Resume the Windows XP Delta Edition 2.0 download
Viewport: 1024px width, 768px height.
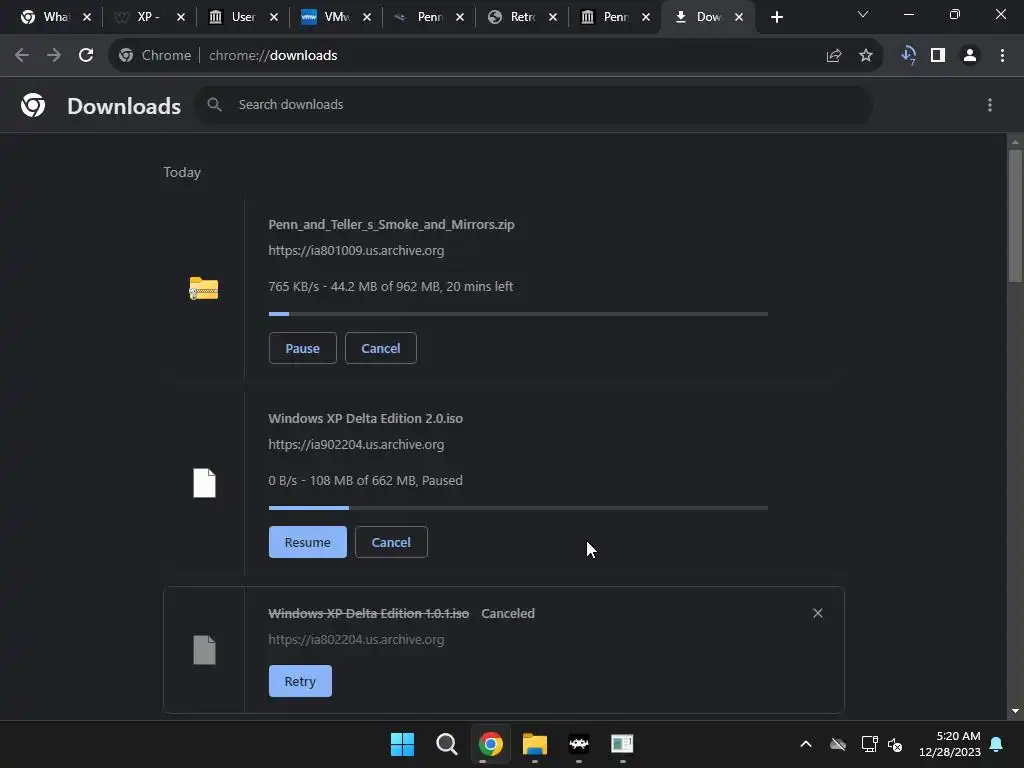pos(308,542)
